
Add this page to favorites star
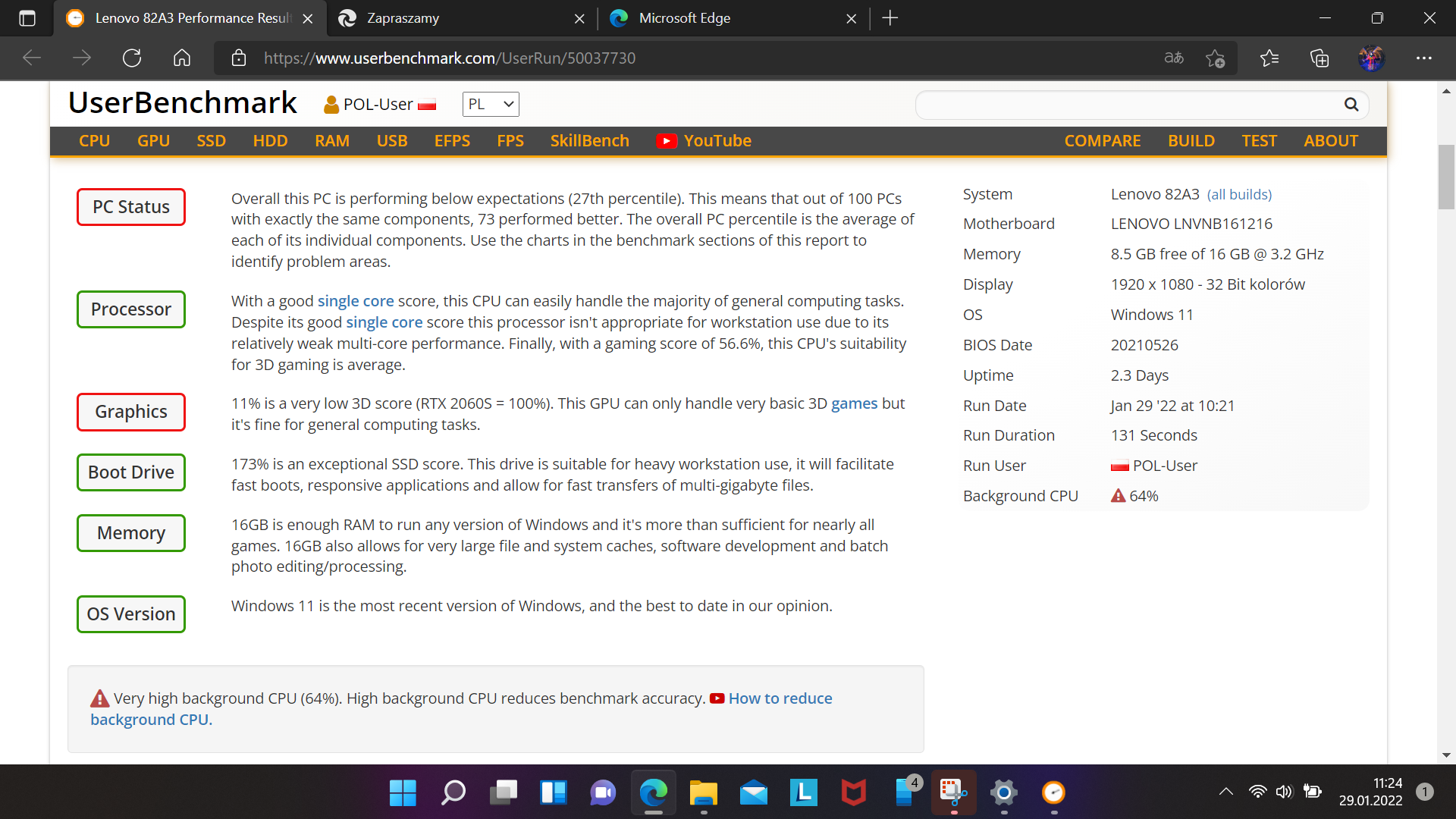(1215, 58)
